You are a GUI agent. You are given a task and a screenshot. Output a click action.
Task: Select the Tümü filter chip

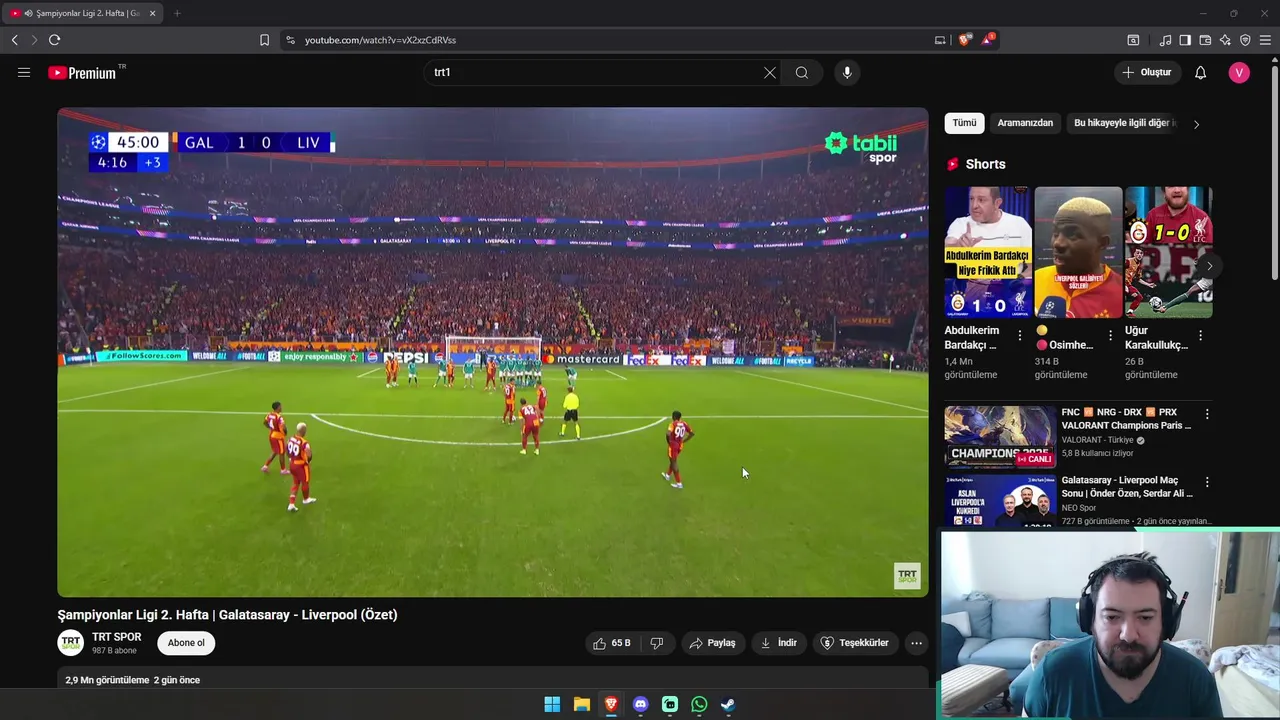coord(964,123)
